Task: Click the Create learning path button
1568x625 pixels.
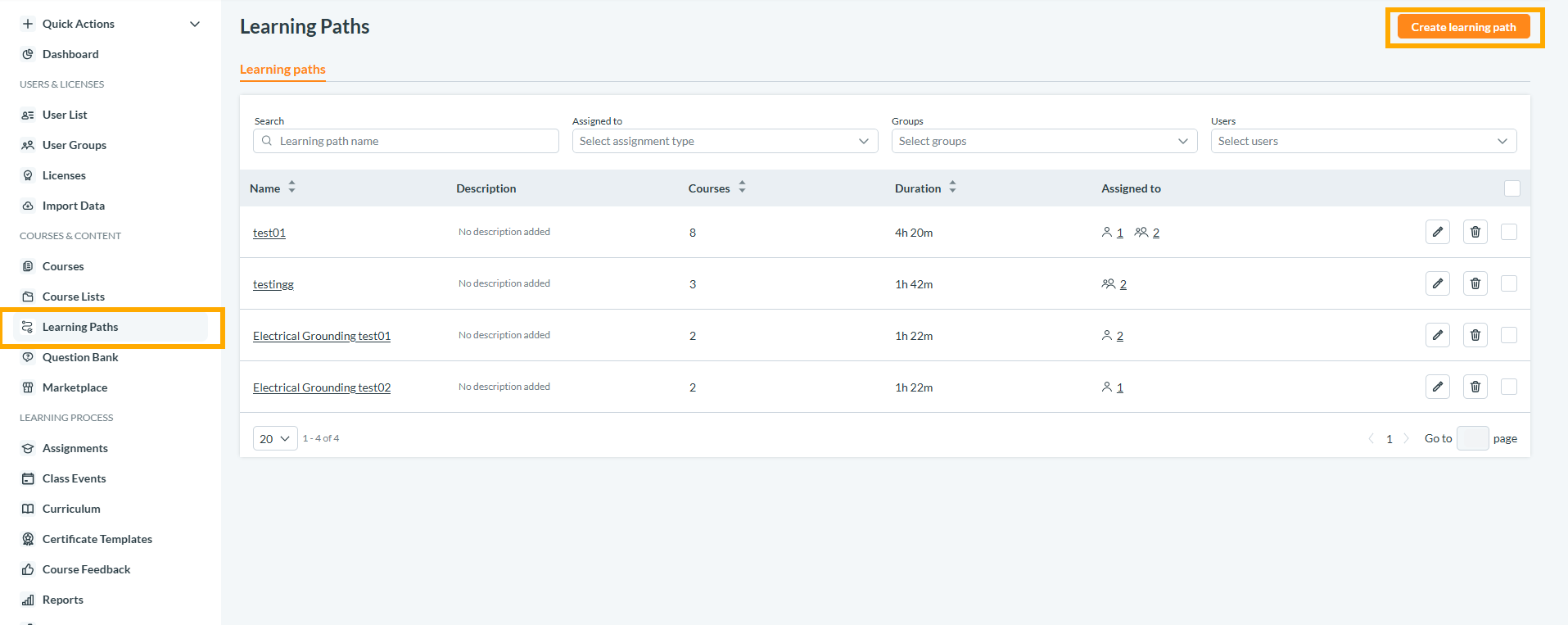Action: 1463,27
